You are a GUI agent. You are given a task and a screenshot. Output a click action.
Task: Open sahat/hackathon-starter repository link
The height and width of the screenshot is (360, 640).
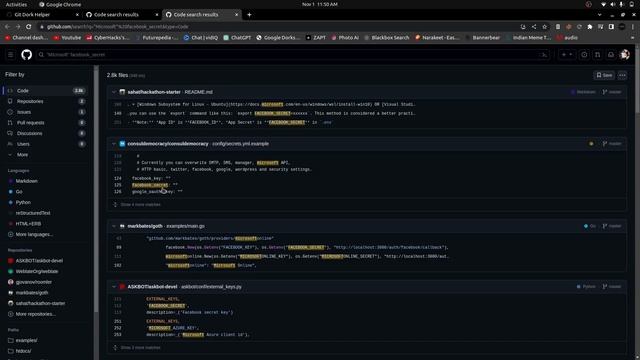(x=154, y=92)
